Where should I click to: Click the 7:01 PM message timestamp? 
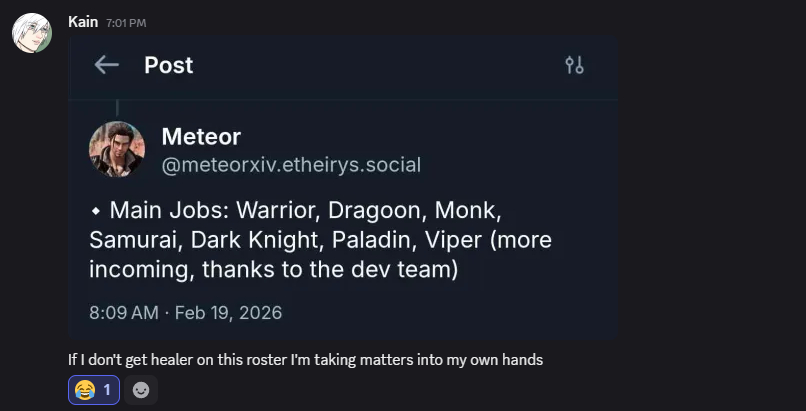[125, 23]
